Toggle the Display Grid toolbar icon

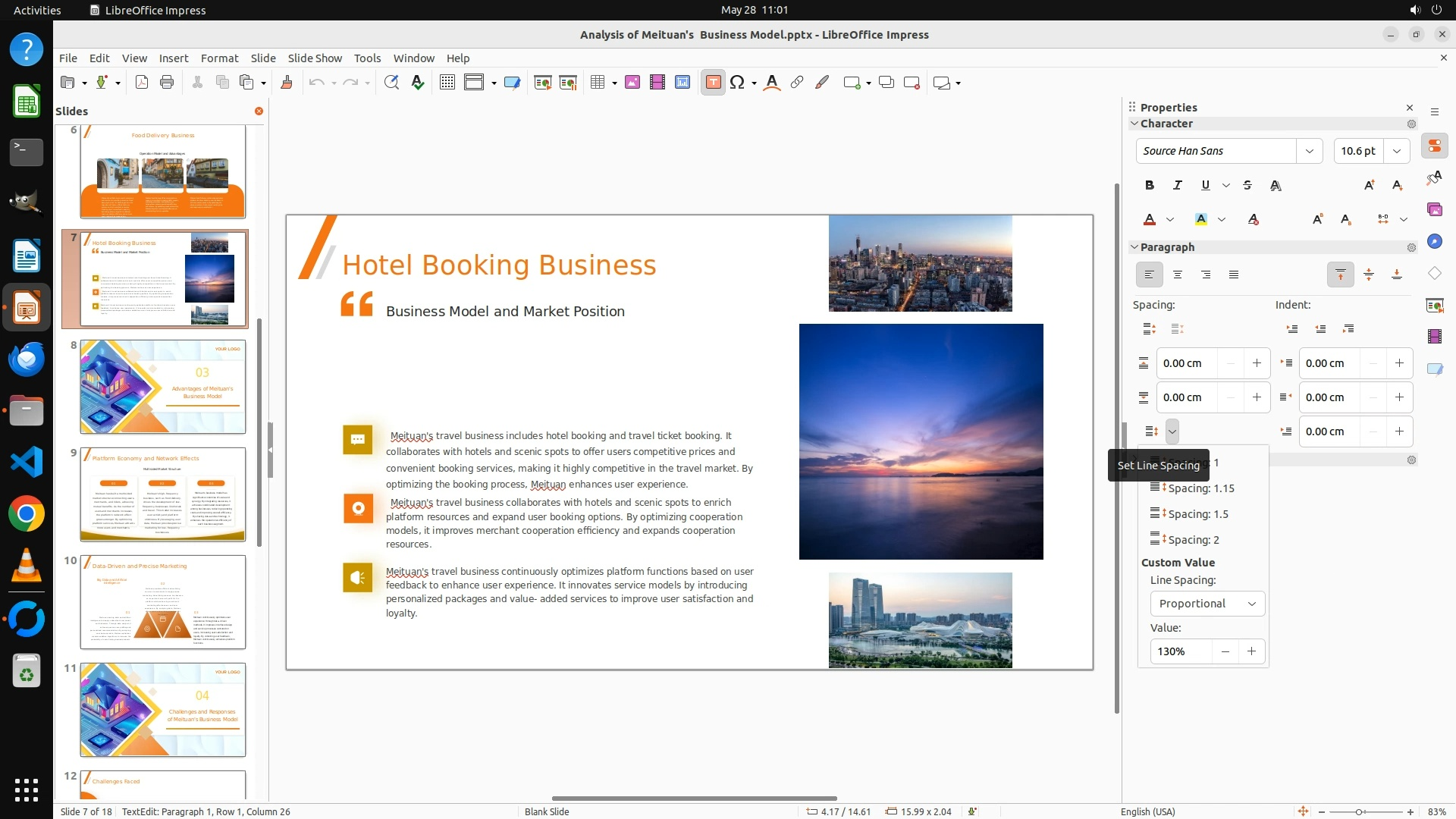point(447,83)
